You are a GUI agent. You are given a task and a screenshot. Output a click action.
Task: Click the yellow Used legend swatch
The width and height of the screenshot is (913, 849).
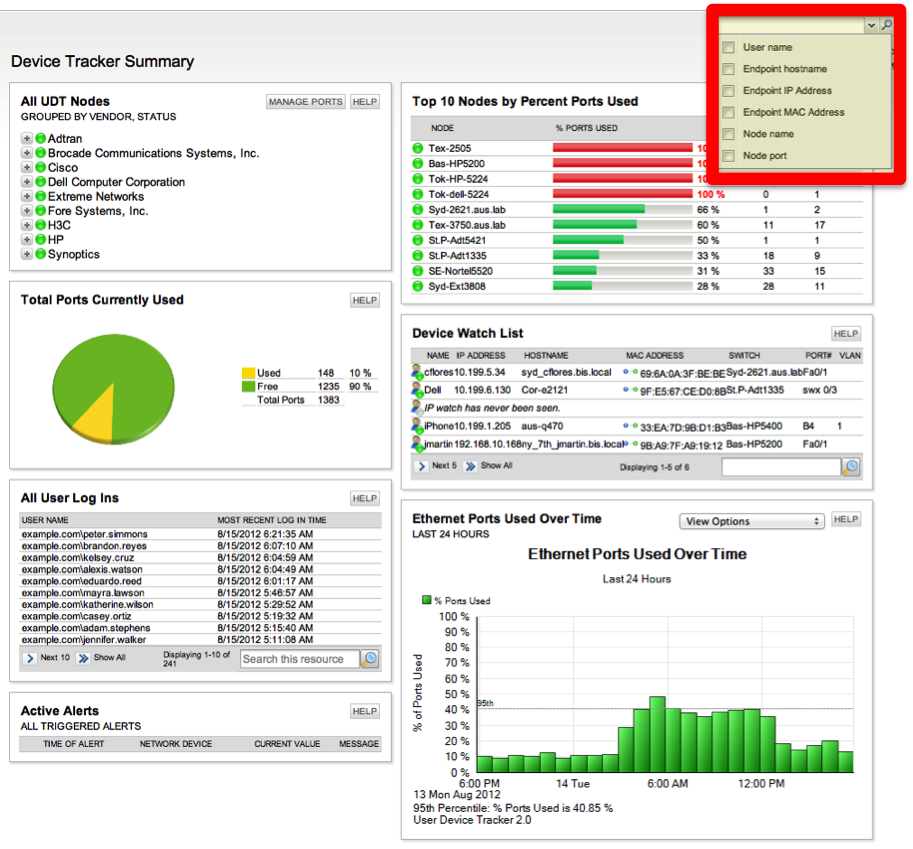pos(249,373)
